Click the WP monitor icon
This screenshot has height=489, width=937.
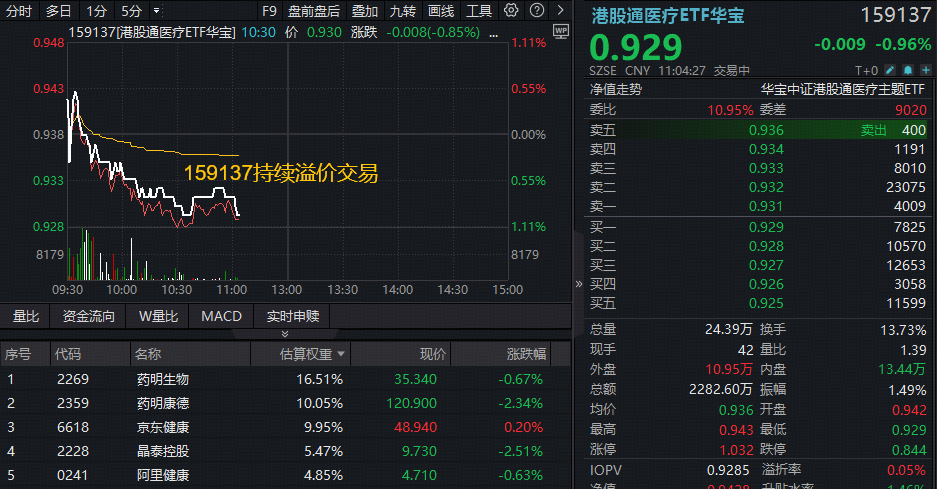tap(560, 30)
